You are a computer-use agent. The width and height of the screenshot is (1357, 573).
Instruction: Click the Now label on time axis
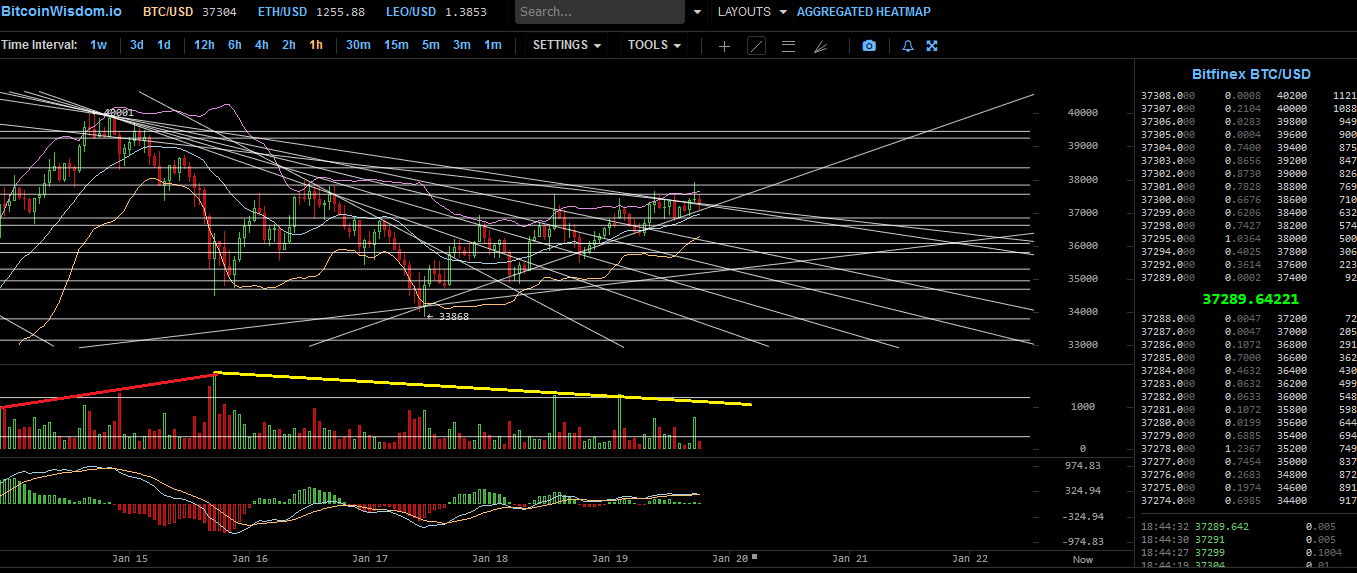[x=1083, y=560]
